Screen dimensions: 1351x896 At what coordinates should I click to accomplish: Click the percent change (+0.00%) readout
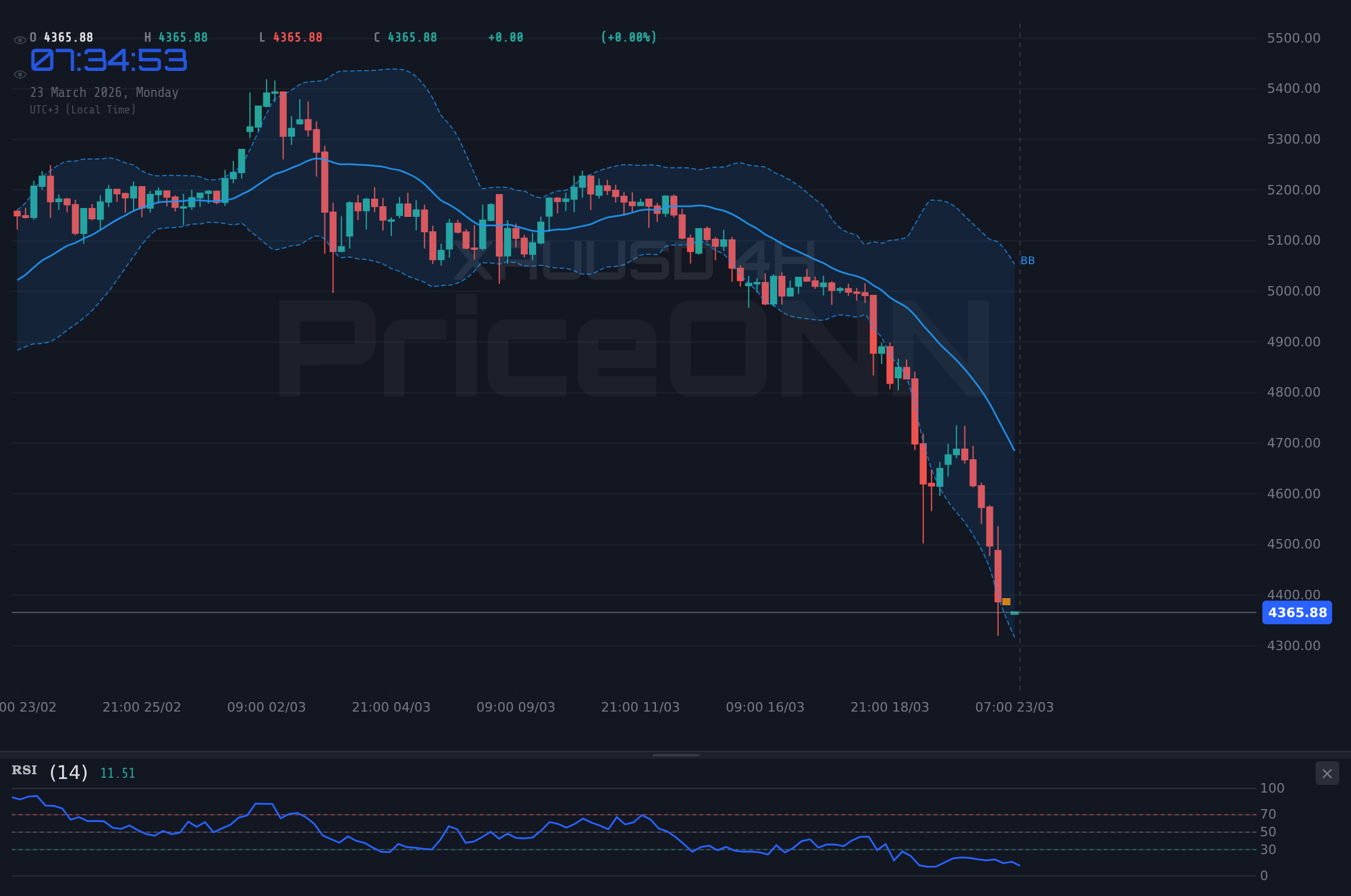click(x=628, y=37)
